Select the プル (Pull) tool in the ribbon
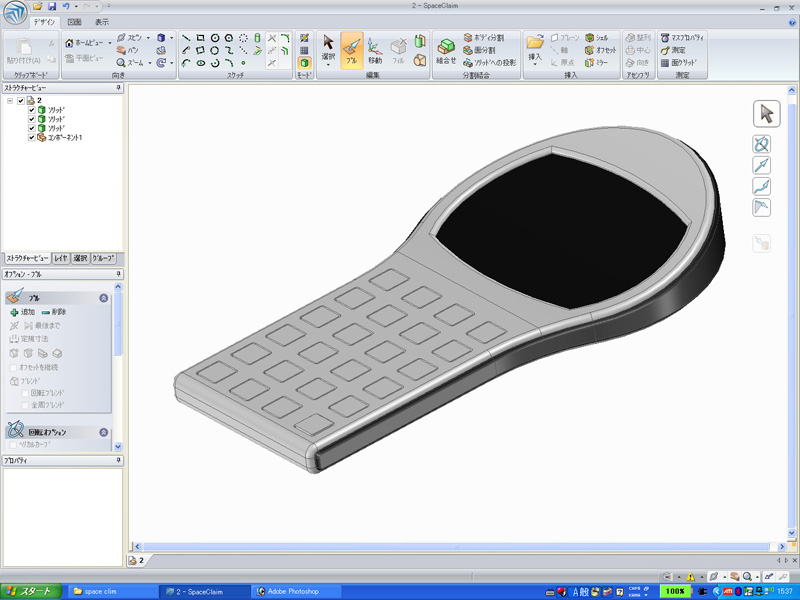The image size is (800, 600). click(351, 50)
